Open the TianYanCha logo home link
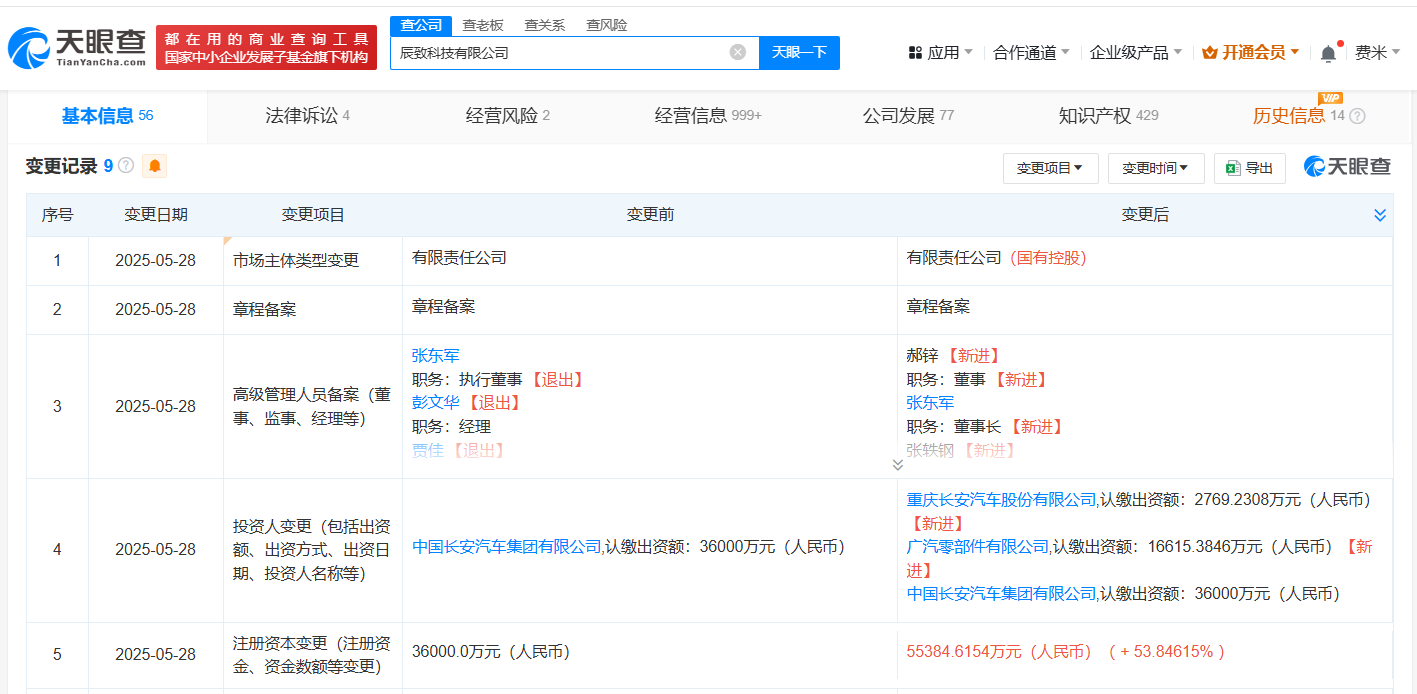The height and width of the screenshot is (694, 1417). (76, 47)
